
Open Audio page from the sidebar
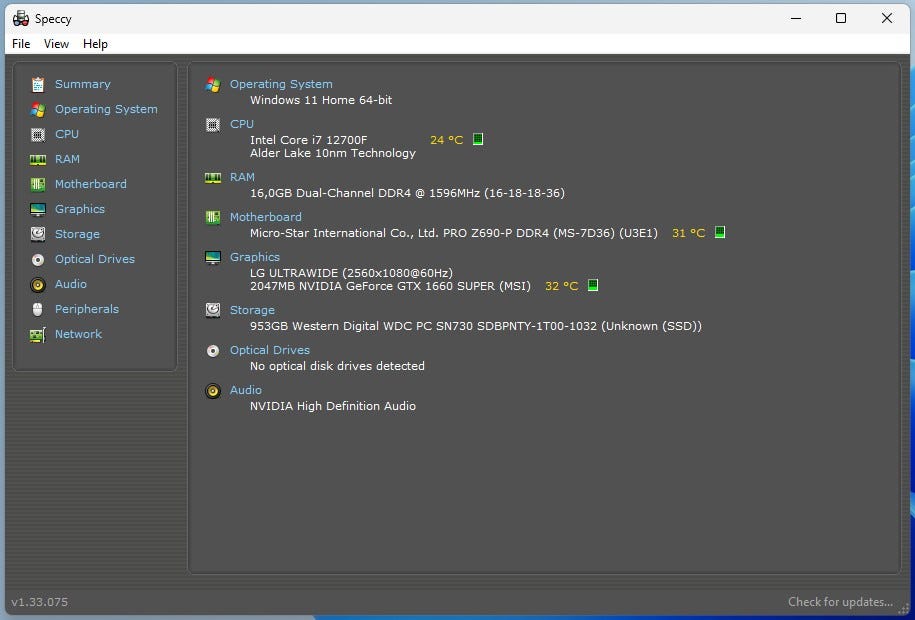pos(71,284)
